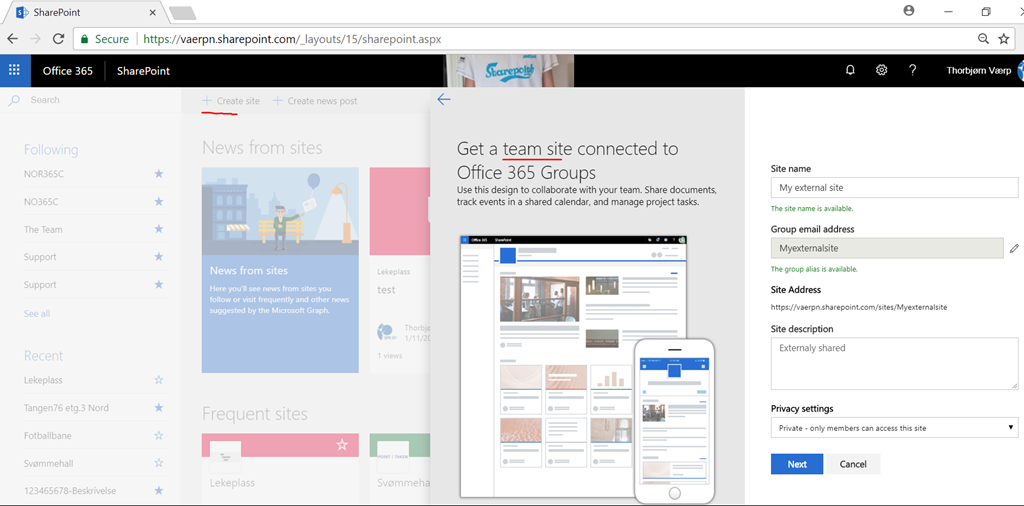Open a new browser tab
This screenshot has width=1024, height=506.
point(182,12)
